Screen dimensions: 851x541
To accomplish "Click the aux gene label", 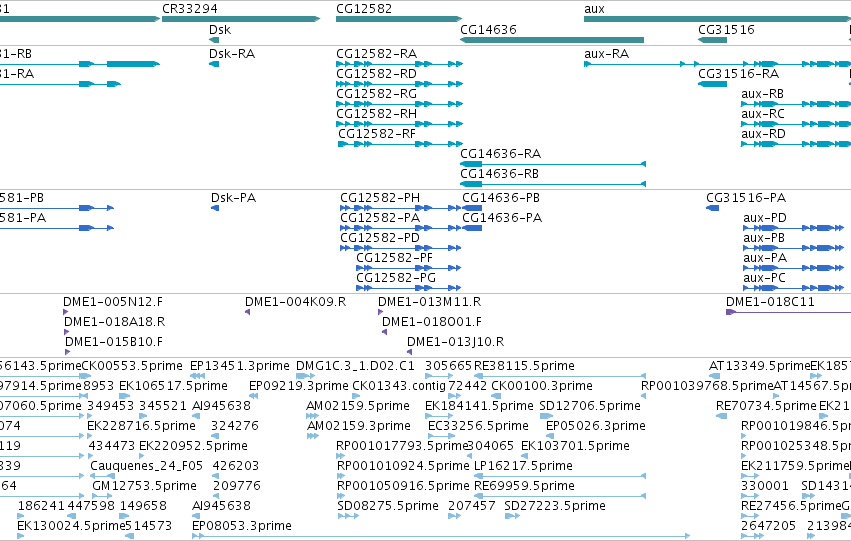I will (594, 9).
